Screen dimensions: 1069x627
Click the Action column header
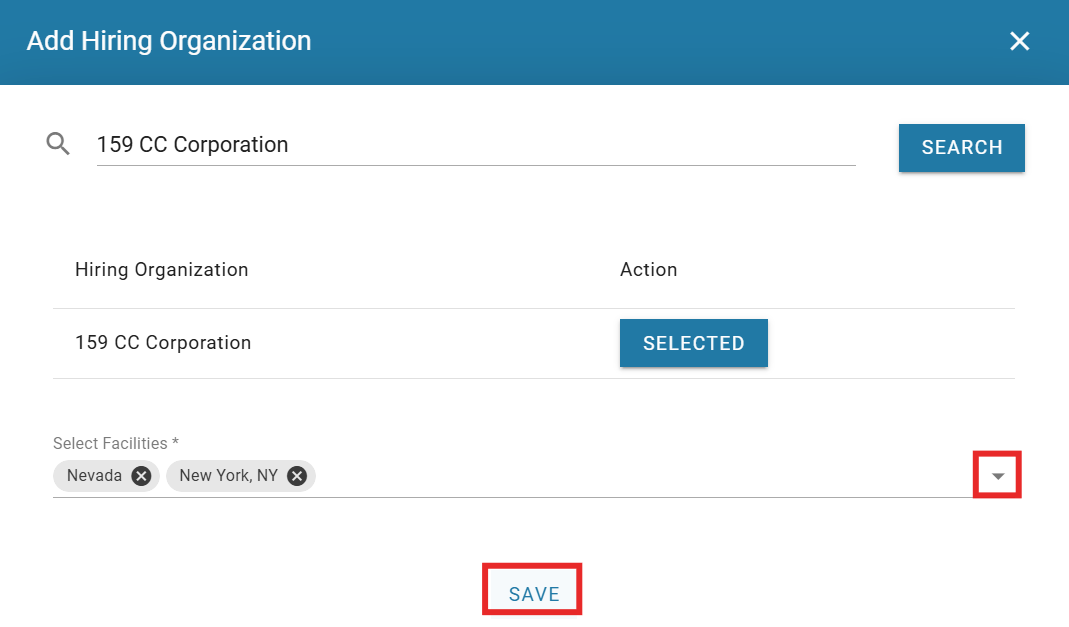click(x=648, y=270)
